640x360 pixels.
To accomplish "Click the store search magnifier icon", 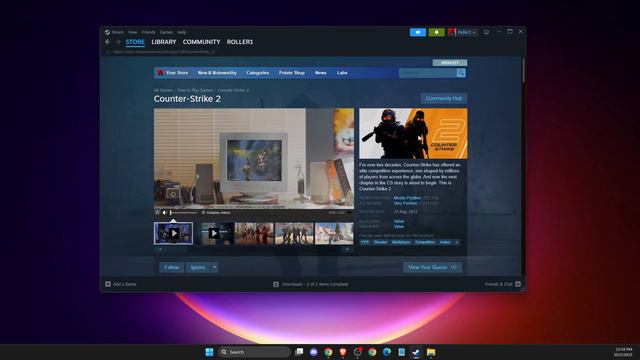I will tap(461, 73).
